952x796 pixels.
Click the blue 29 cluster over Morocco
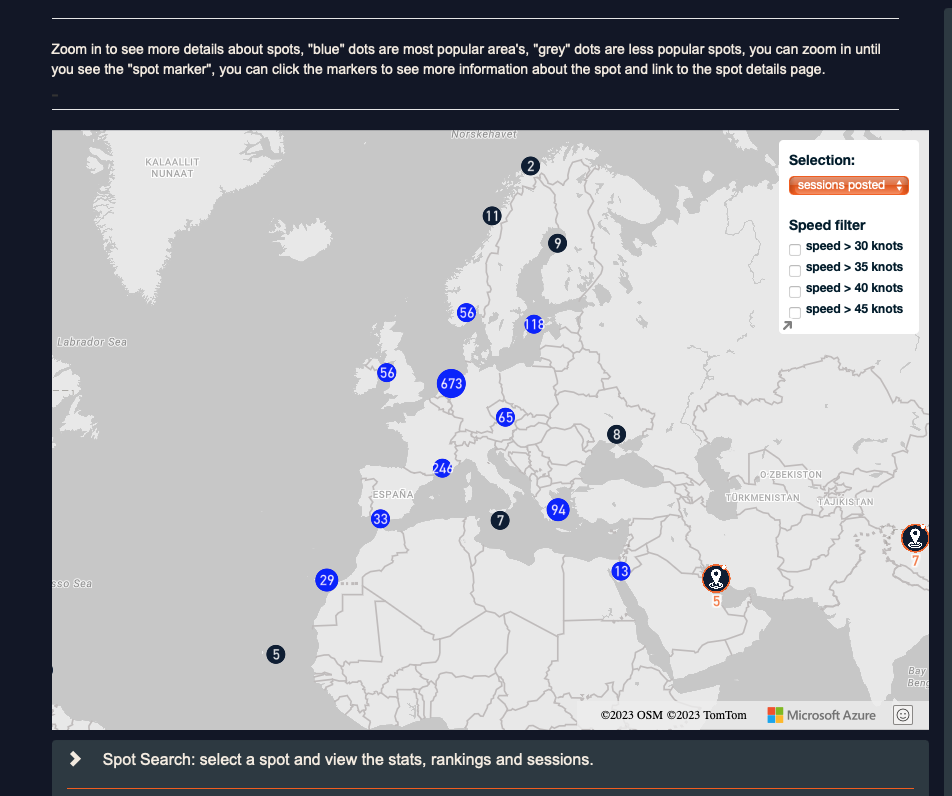point(326,580)
